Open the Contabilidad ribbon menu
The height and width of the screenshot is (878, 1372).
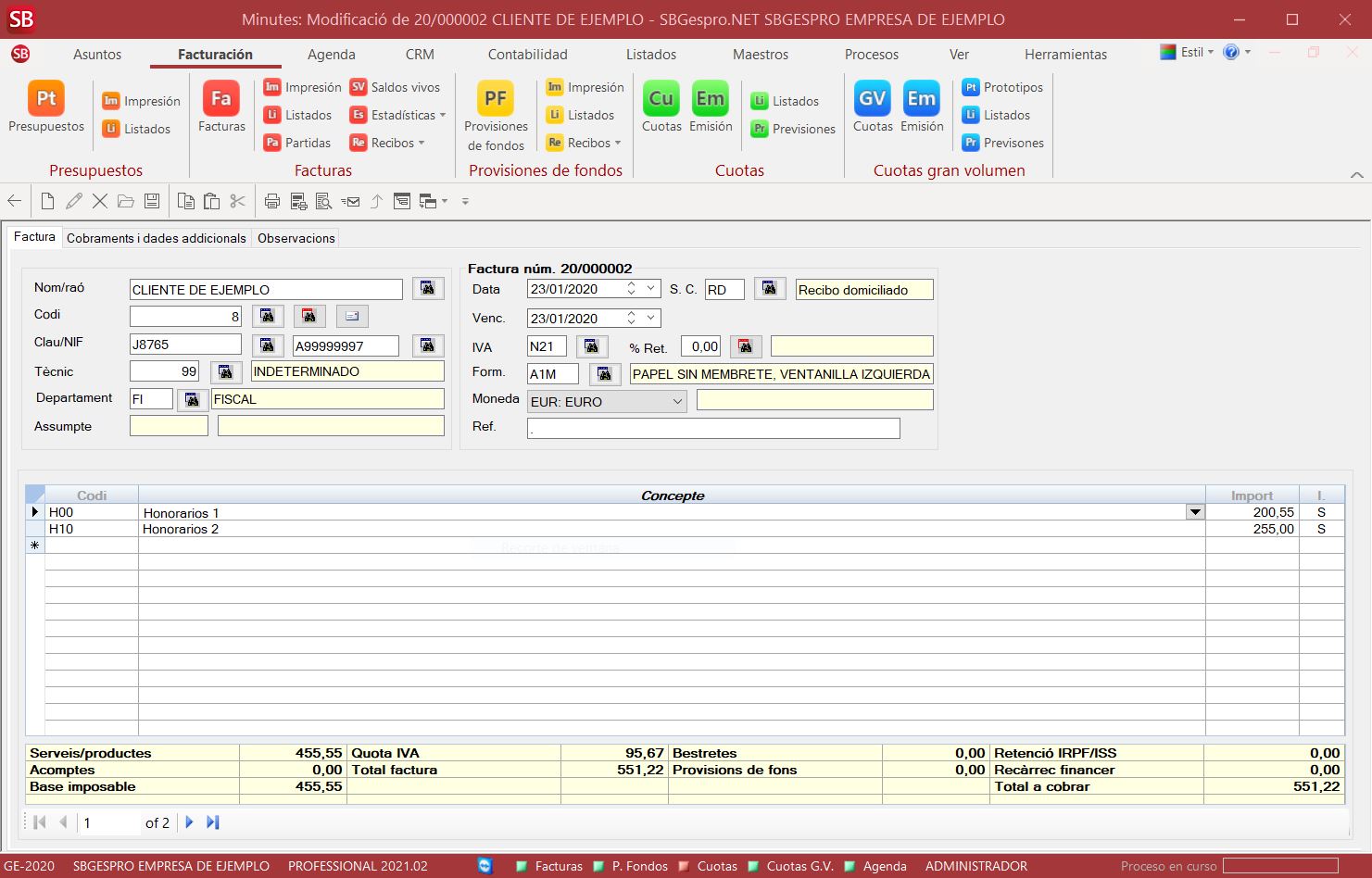[527, 55]
